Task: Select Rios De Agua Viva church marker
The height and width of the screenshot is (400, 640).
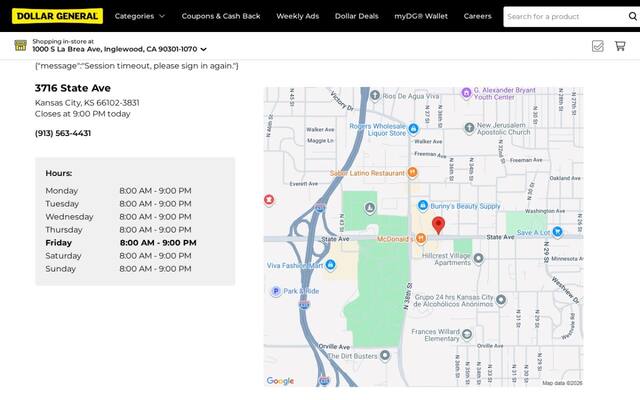Action: (x=375, y=96)
